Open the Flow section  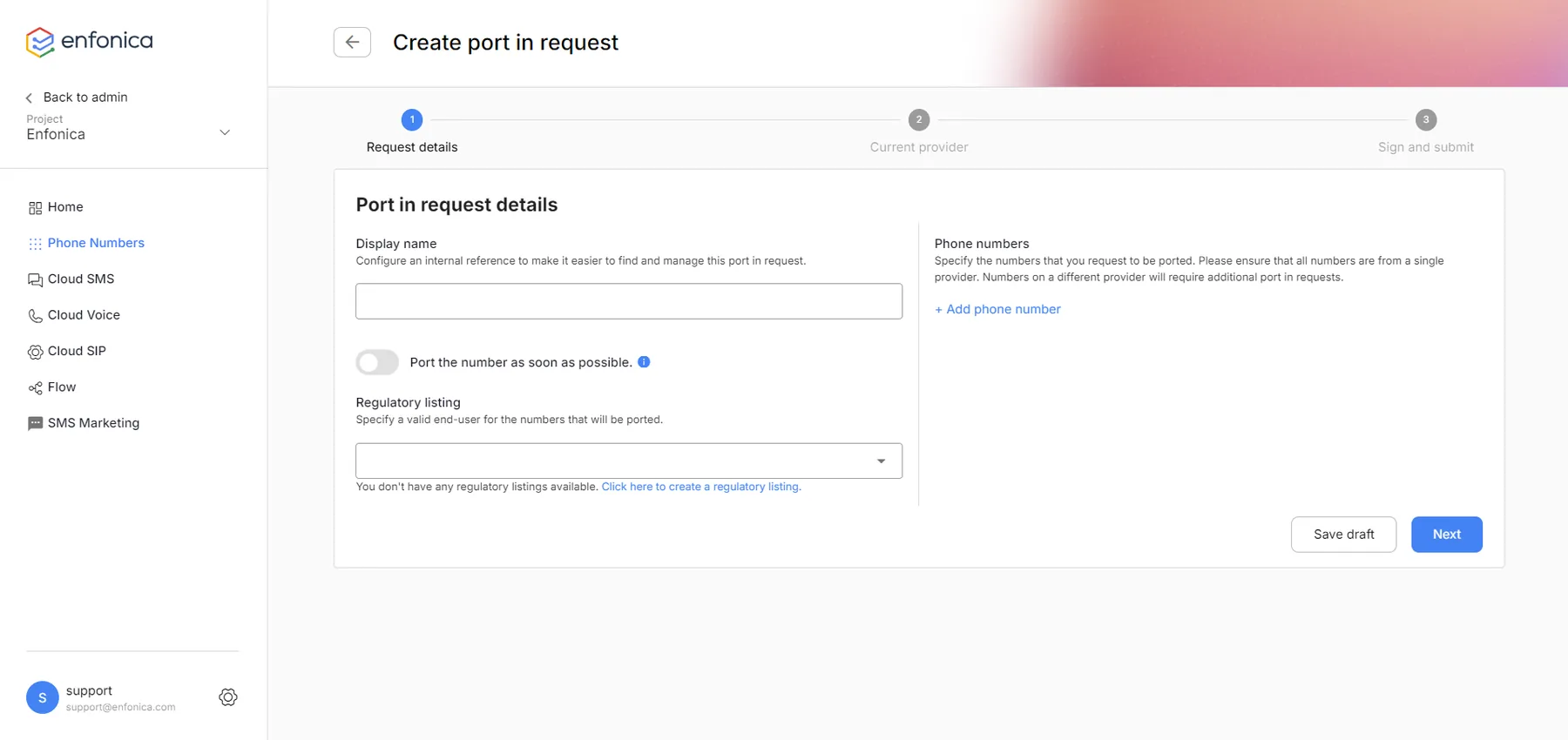(62, 387)
